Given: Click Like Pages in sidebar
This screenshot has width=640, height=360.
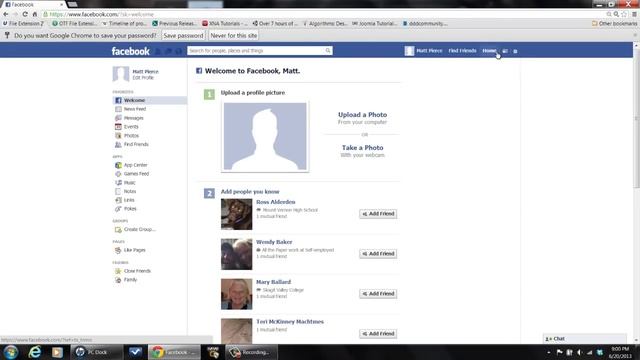Looking at the screenshot, I should coord(134,250).
